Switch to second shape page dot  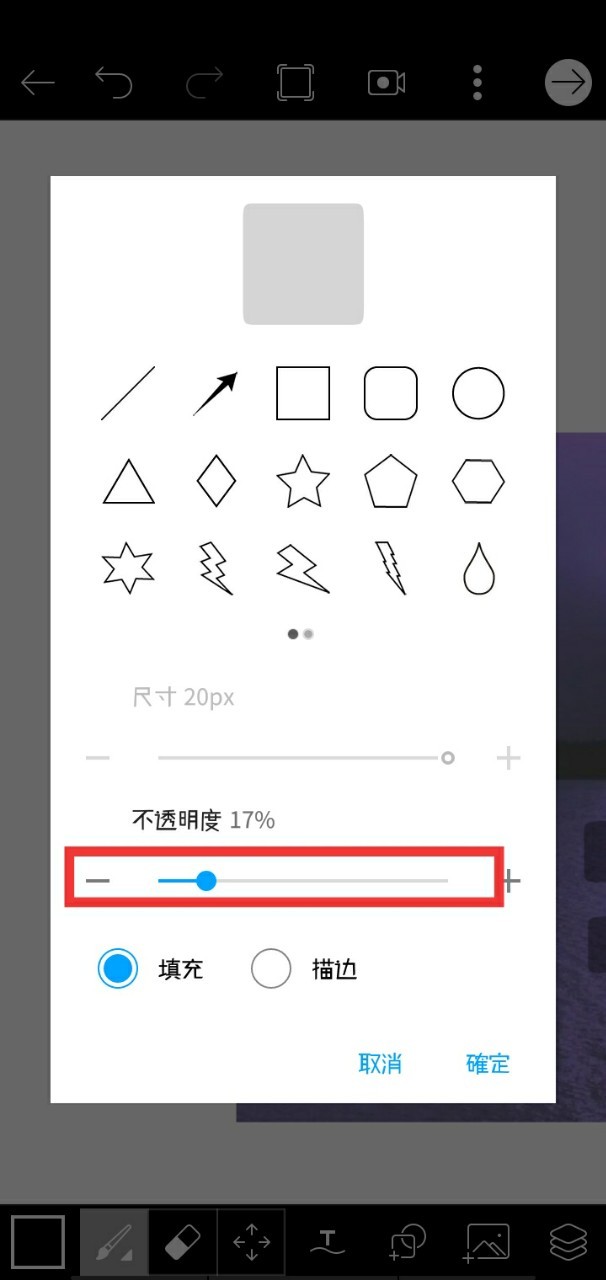309,634
